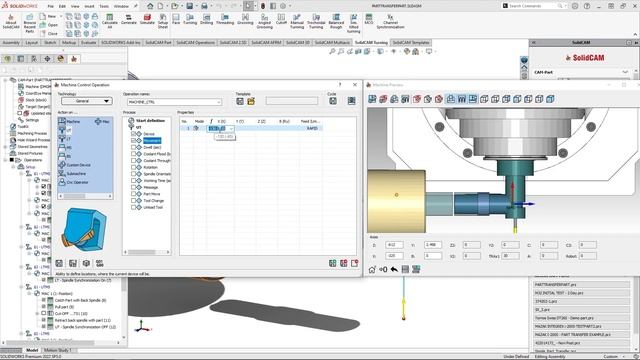
Task: Open the Window menu
Action: [121, 6]
